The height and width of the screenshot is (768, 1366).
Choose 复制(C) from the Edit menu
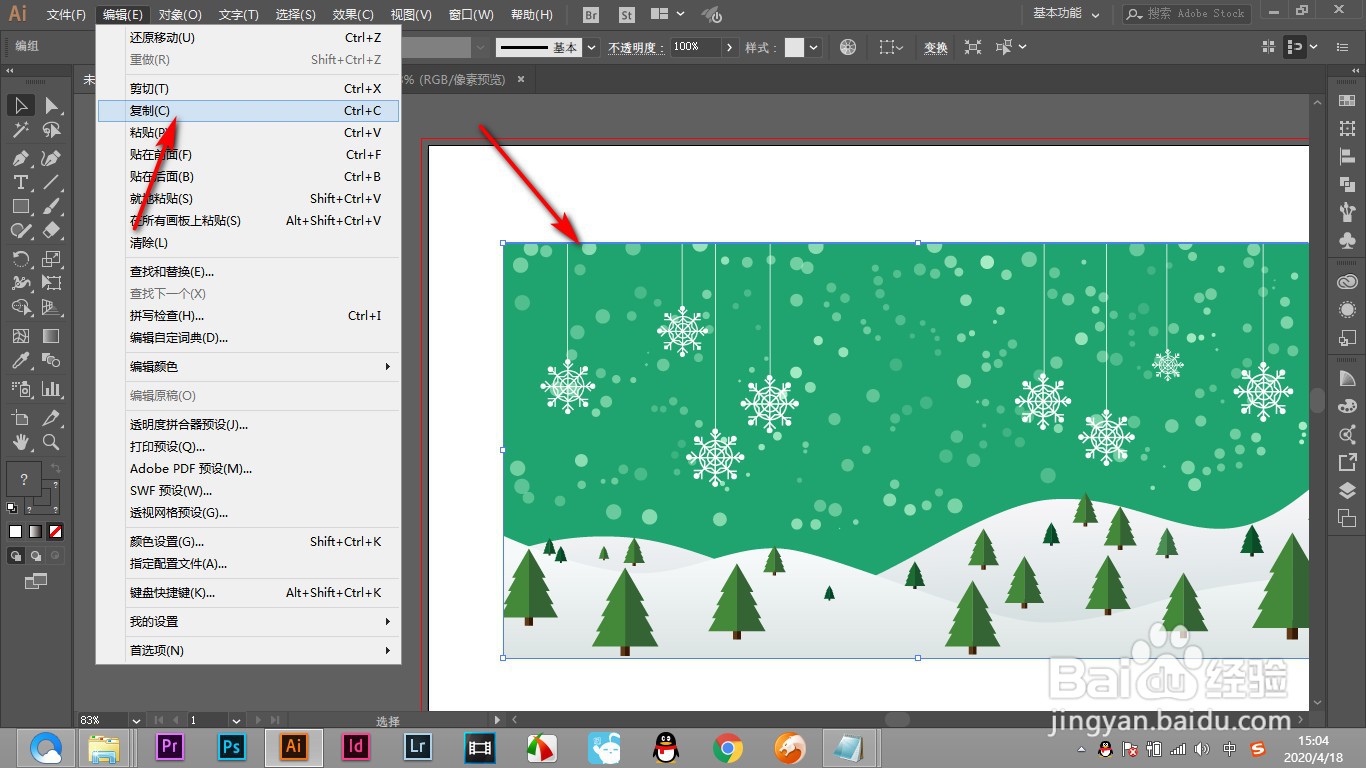pyautogui.click(x=248, y=111)
